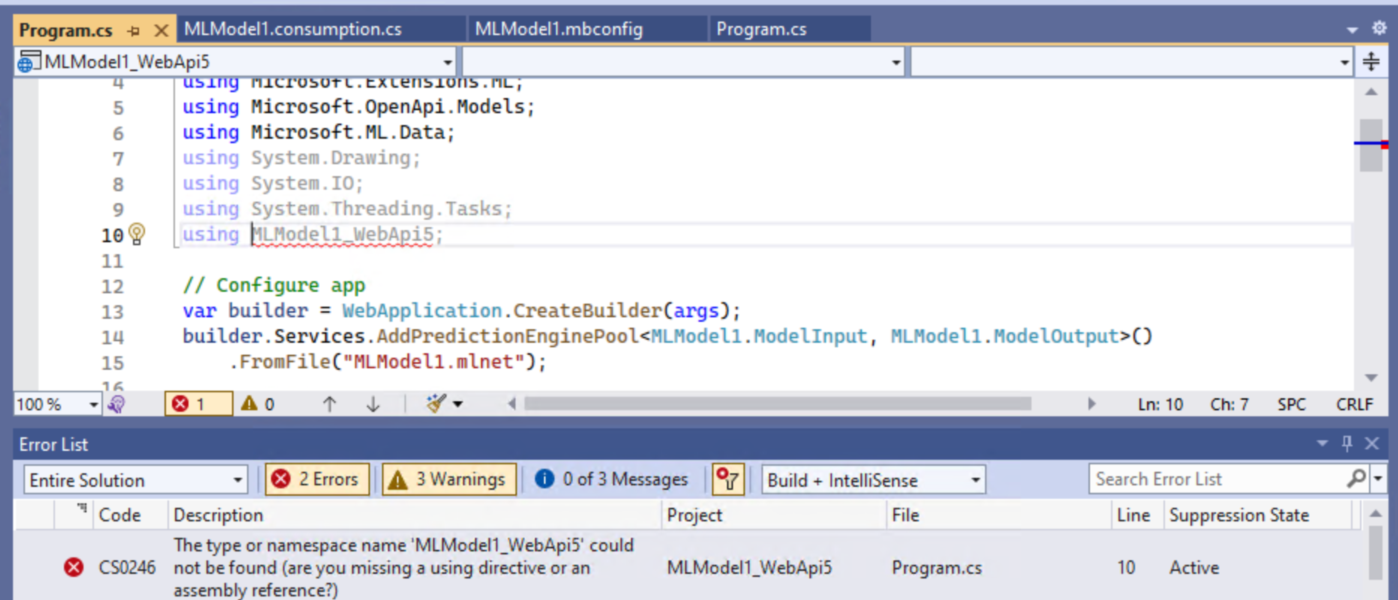1398x600 pixels.
Task: Open the 100% zoom level dropdown
Action: pyautogui.click(x=55, y=403)
